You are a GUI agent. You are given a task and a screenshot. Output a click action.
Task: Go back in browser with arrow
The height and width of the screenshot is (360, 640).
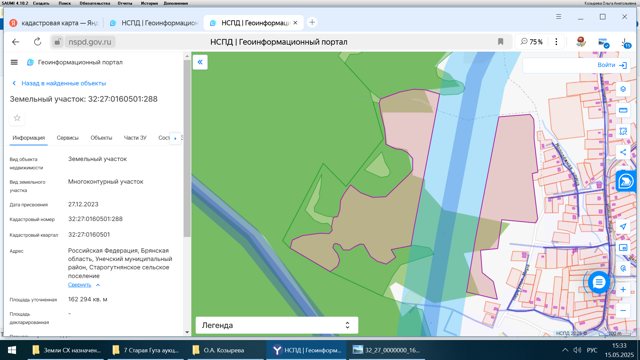click(x=16, y=42)
